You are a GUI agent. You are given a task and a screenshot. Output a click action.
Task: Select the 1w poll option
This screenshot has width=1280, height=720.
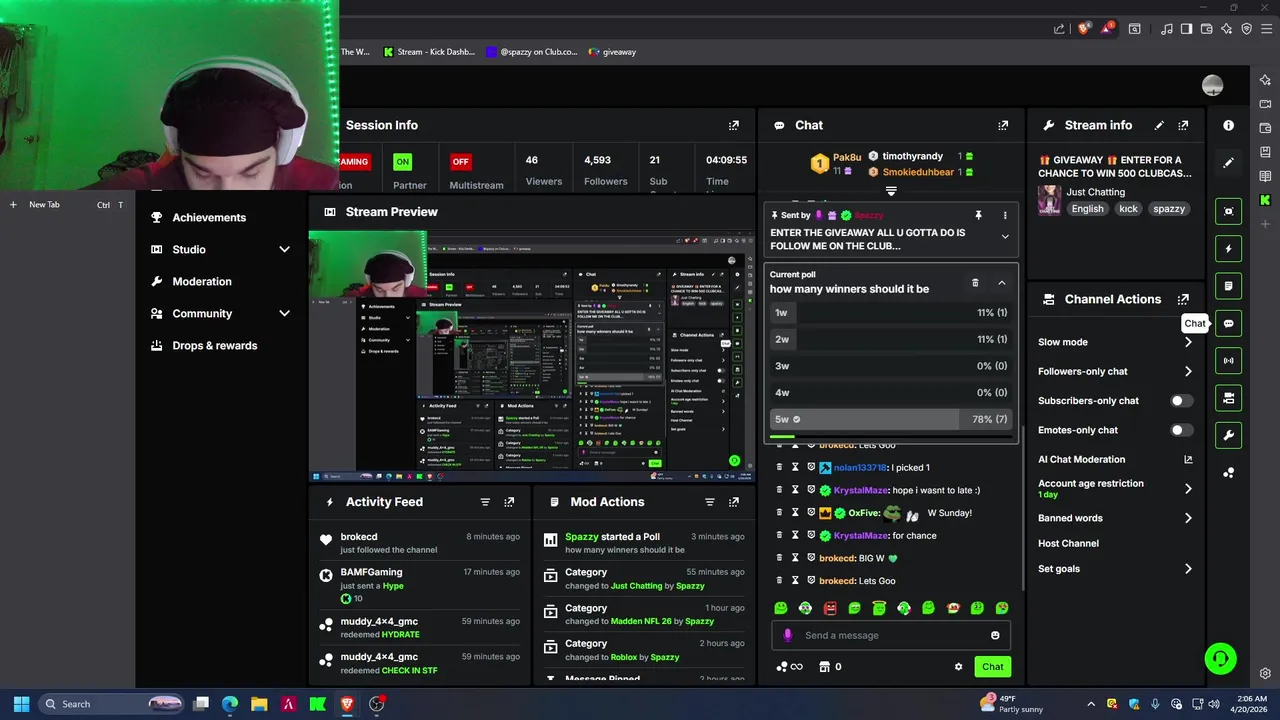click(x=890, y=312)
